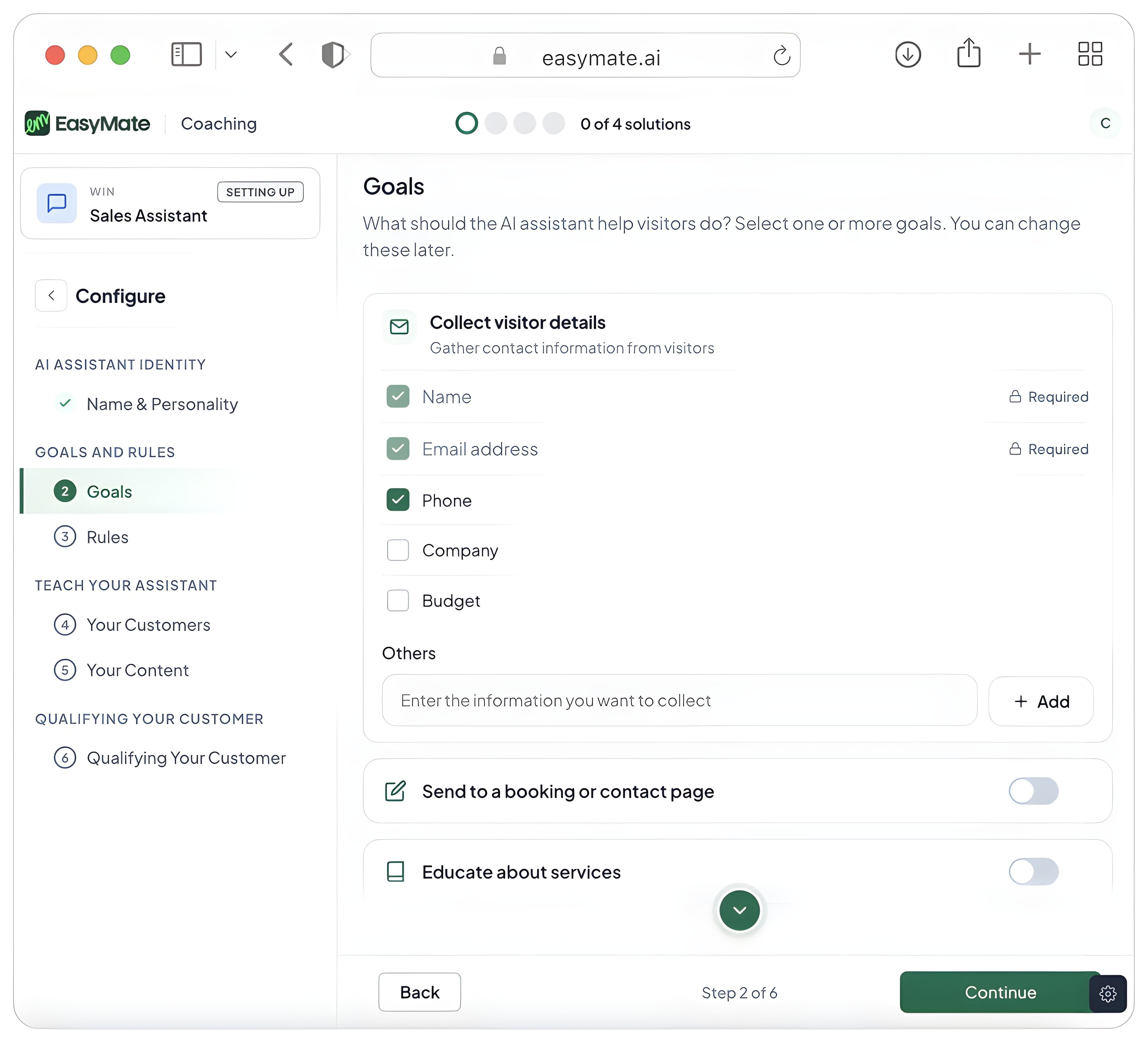Click the green checkmark beside Name & Personality

point(65,403)
